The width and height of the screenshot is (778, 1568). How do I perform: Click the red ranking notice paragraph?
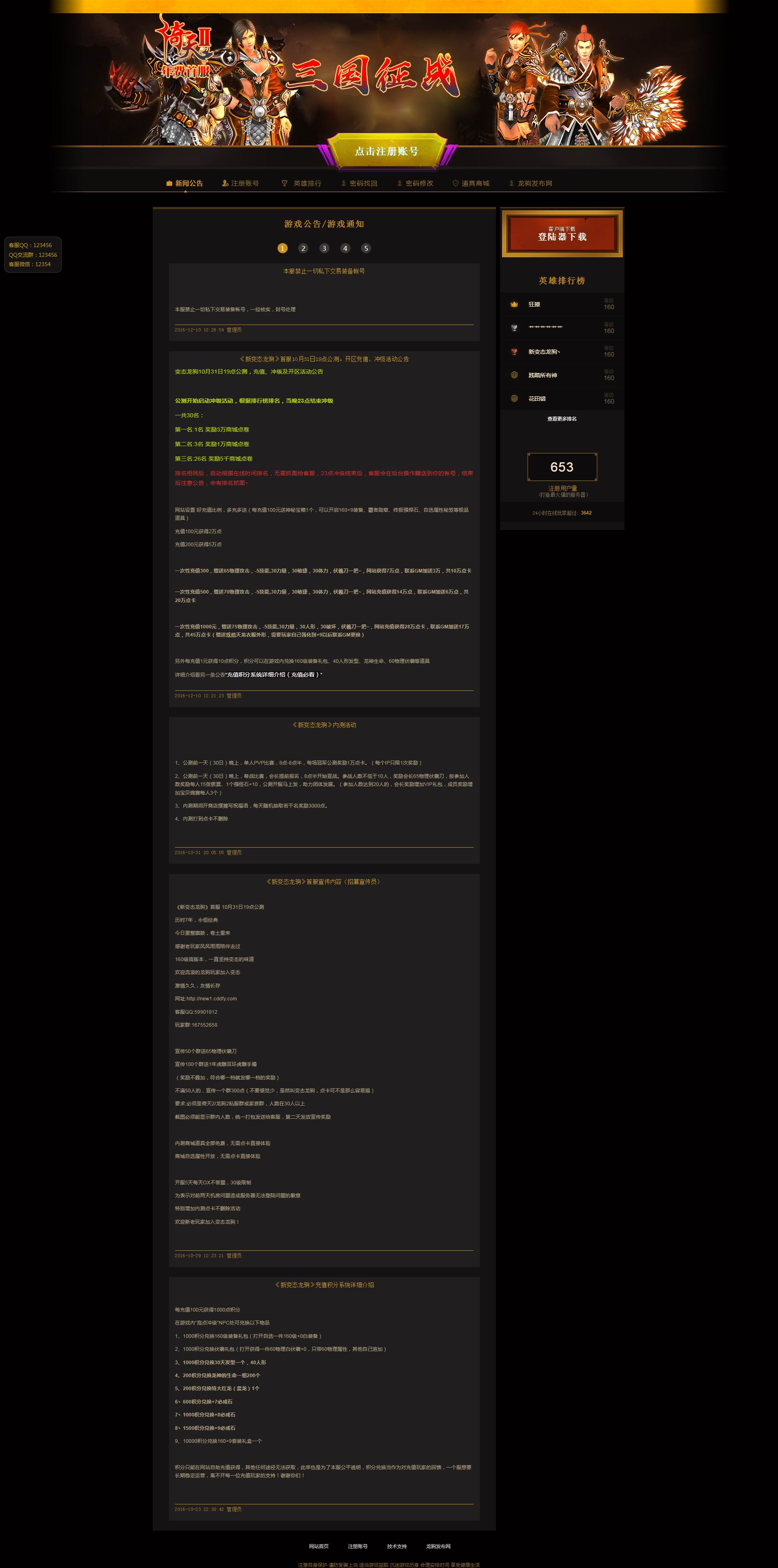(324, 478)
